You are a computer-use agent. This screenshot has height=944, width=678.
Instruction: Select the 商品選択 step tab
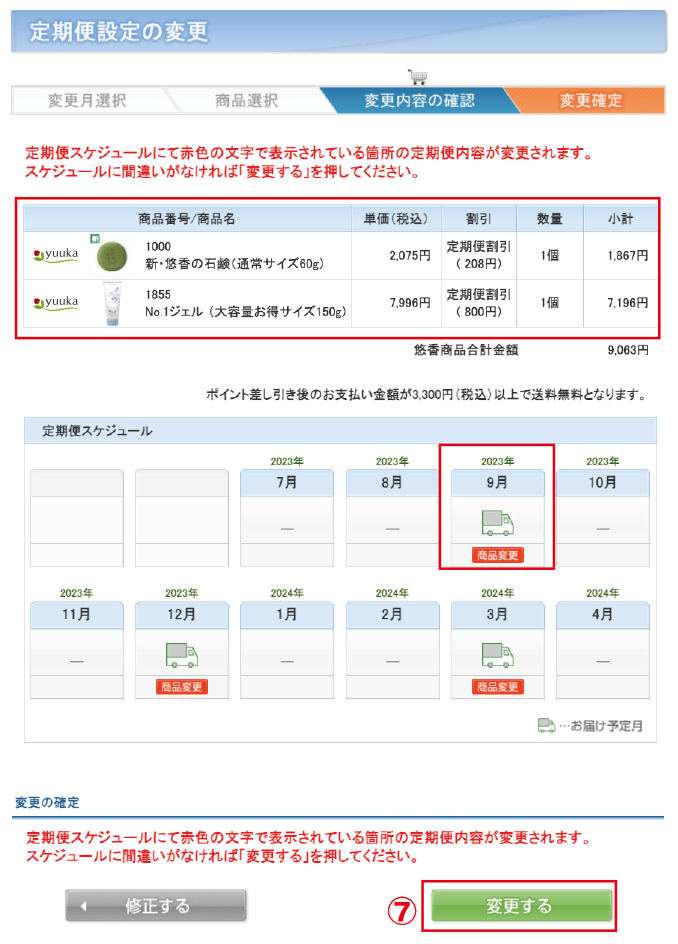point(247,101)
